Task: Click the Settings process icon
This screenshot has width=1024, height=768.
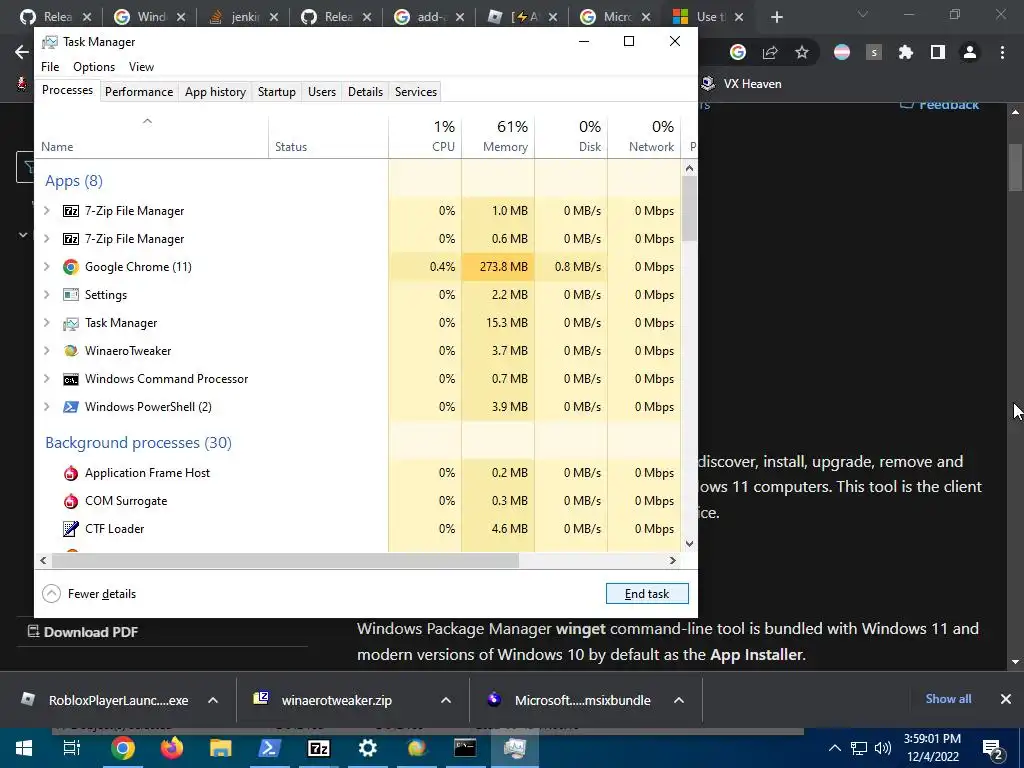Action: (71, 295)
